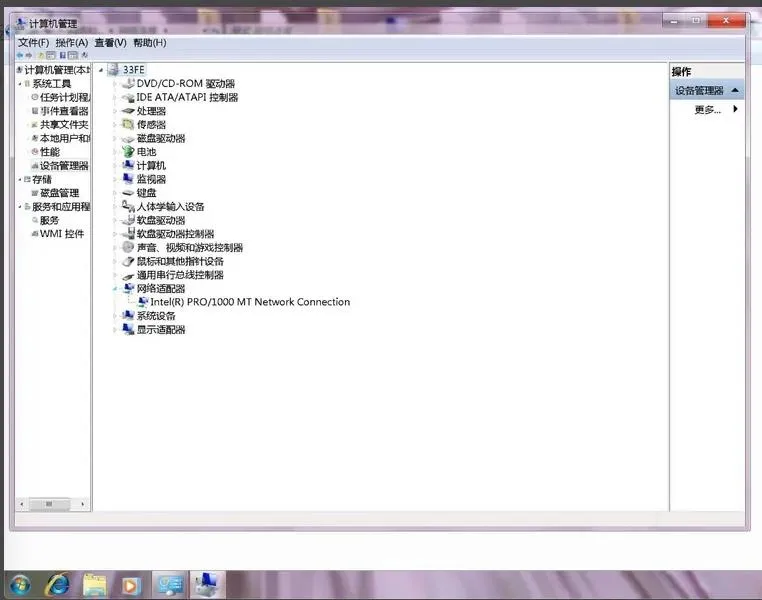Click the Back arrow toolbar icon
The width and height of the screenshot is (762, 600).
pos(20,55)
